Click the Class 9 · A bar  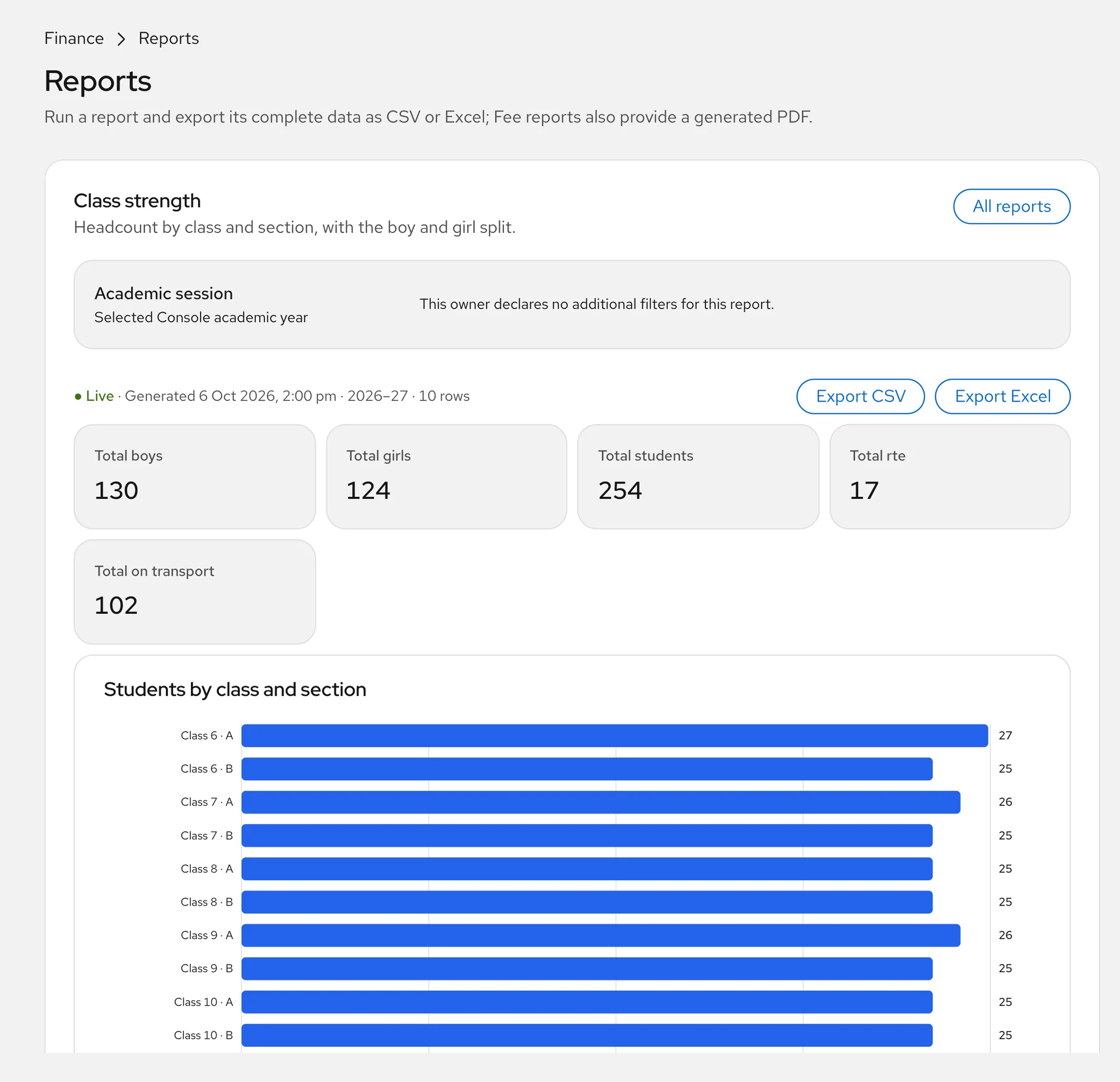click(x=601, y=935)
